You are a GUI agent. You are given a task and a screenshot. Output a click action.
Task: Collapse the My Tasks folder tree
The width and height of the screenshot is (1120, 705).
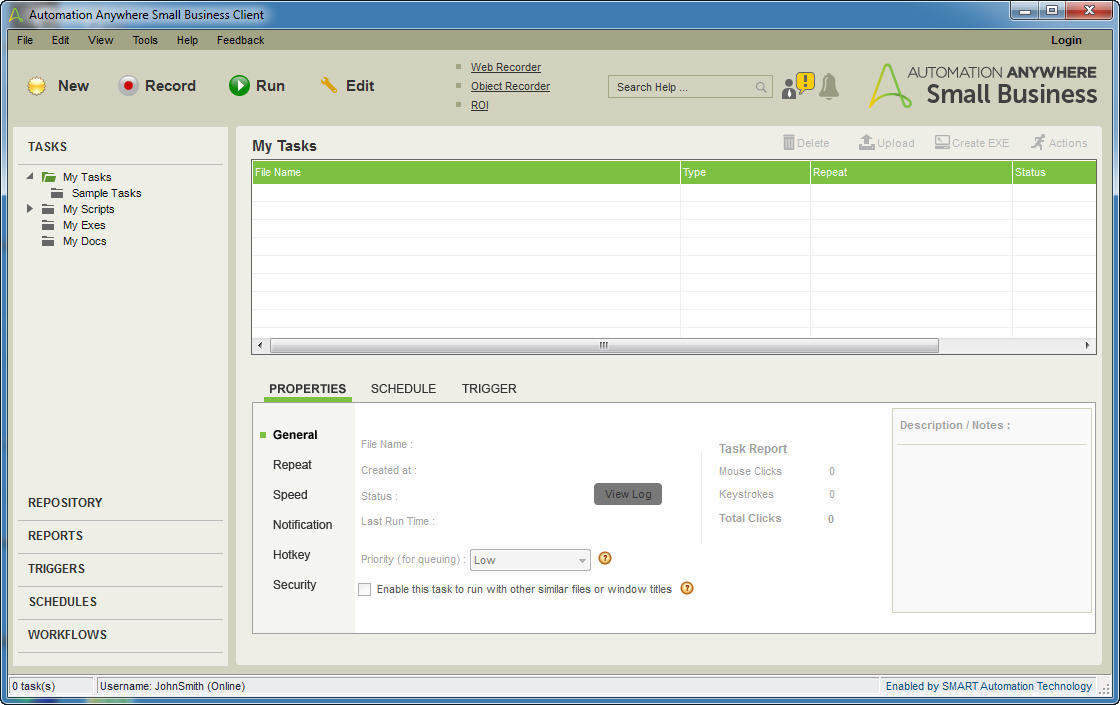pyautogui.click(x=31, y=176)
